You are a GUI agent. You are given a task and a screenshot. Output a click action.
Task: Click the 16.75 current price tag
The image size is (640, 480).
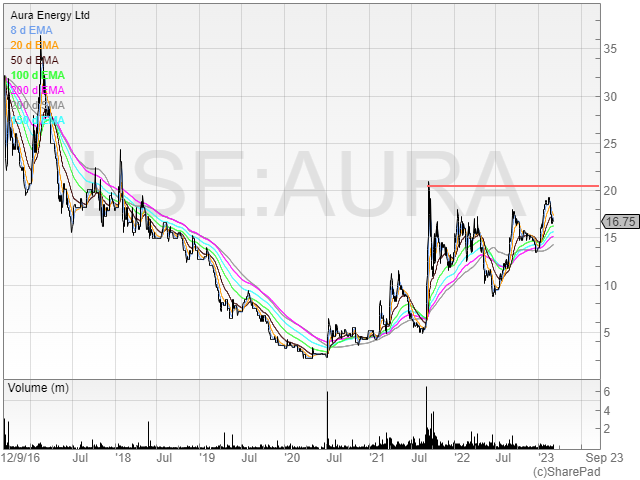click(620, 222)
